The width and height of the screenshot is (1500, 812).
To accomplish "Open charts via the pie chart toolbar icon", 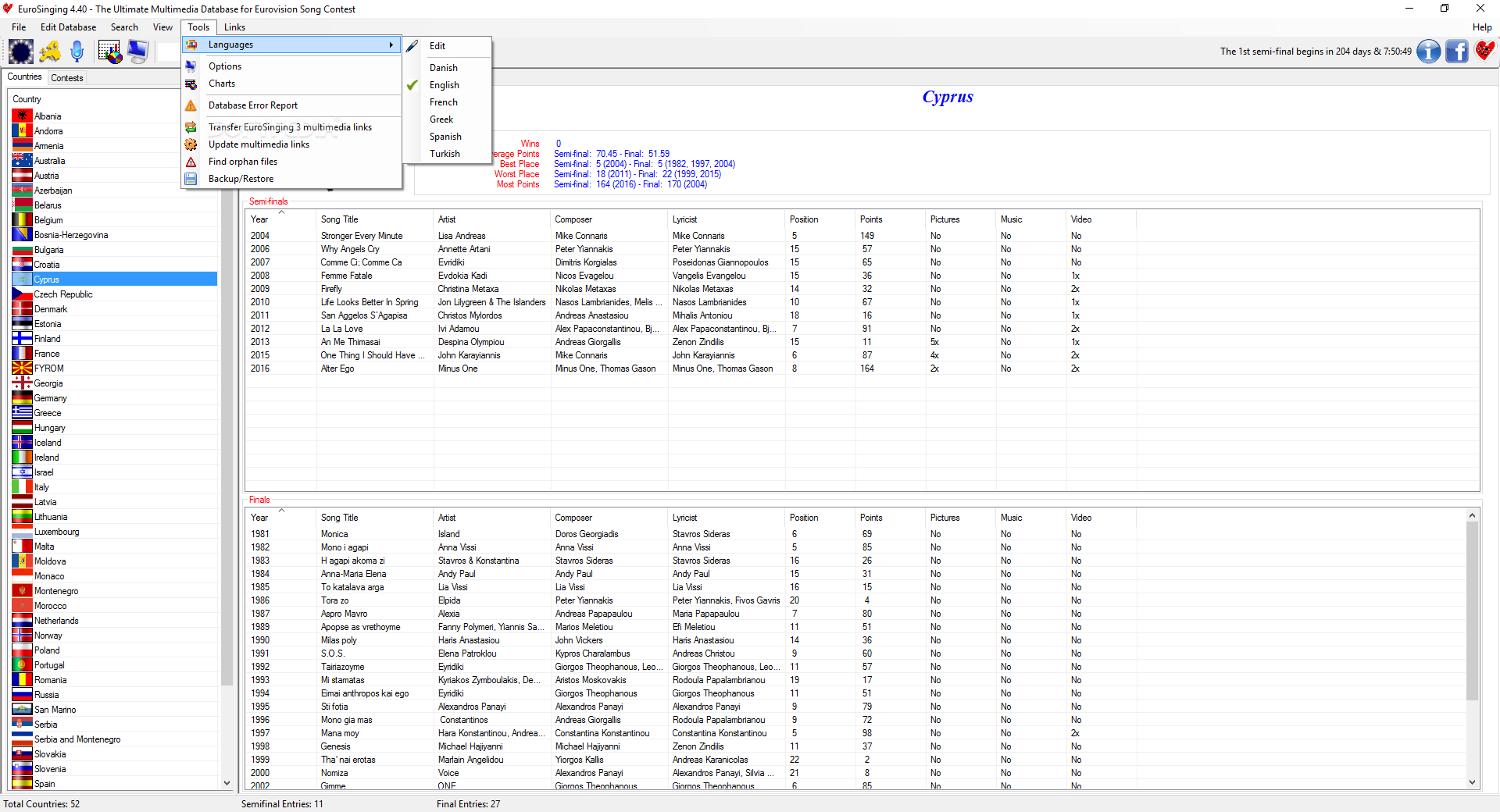I will tap(110, 52).
